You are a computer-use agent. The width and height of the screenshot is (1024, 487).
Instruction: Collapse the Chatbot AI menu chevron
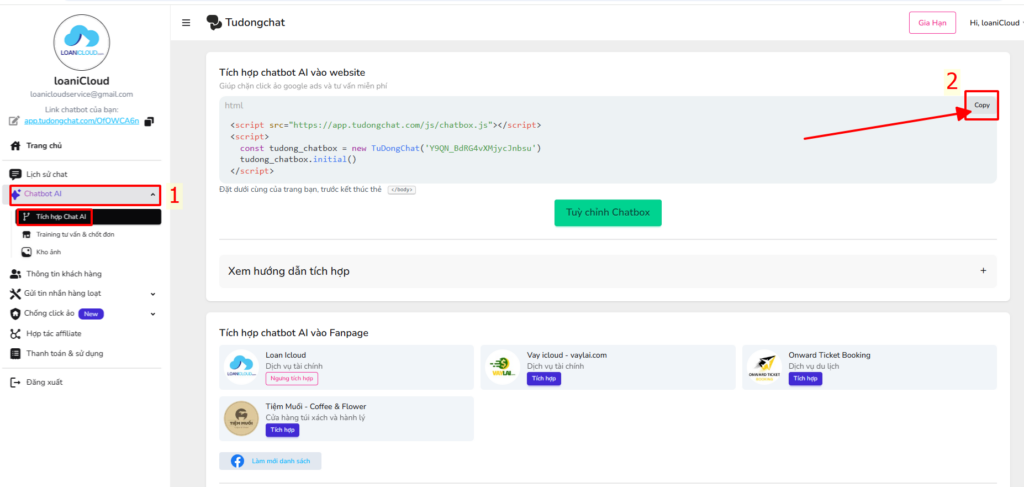coord(153,195)
